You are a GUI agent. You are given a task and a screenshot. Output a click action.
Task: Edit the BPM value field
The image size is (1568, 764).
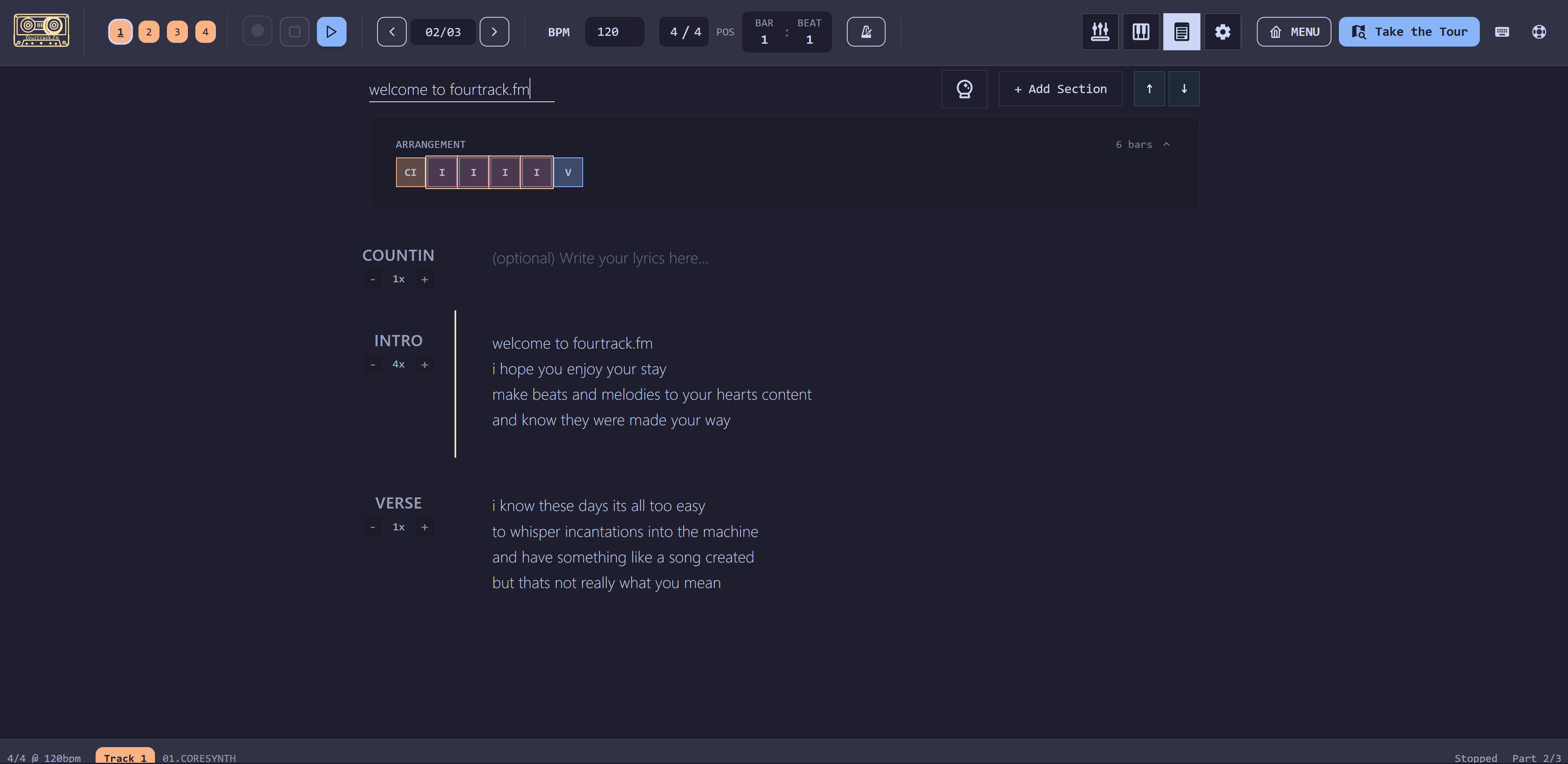tap(614, 31)
